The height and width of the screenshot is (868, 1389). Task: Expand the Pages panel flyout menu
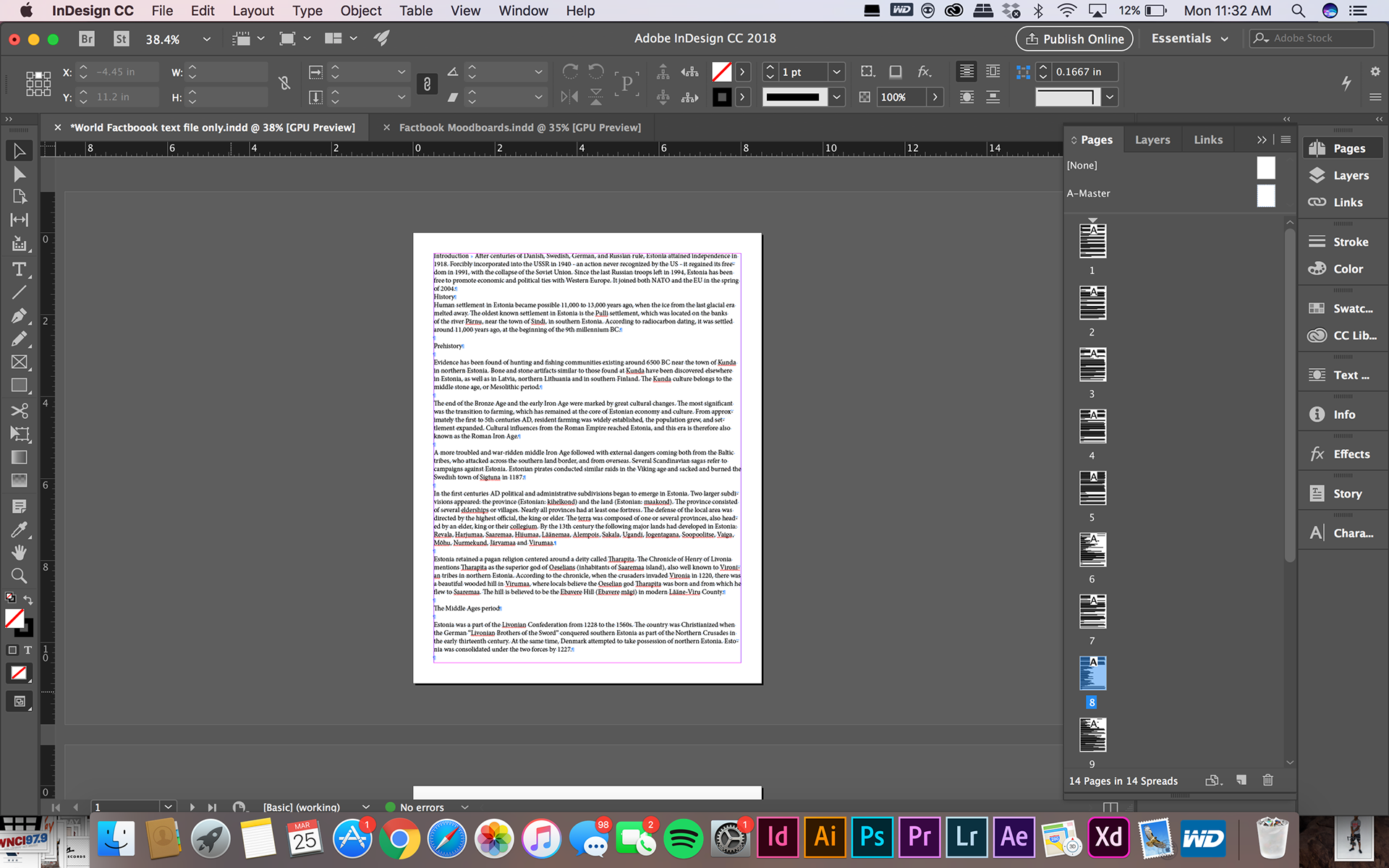1286,140
